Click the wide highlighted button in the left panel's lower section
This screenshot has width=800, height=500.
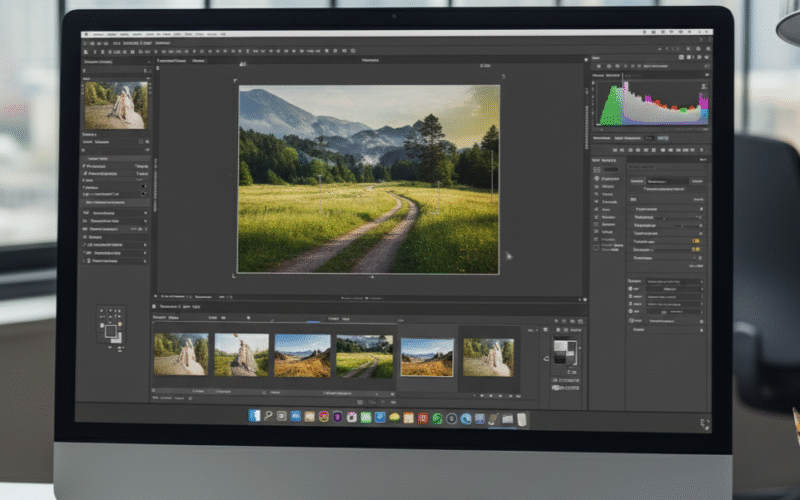click(x=115, y=203)
